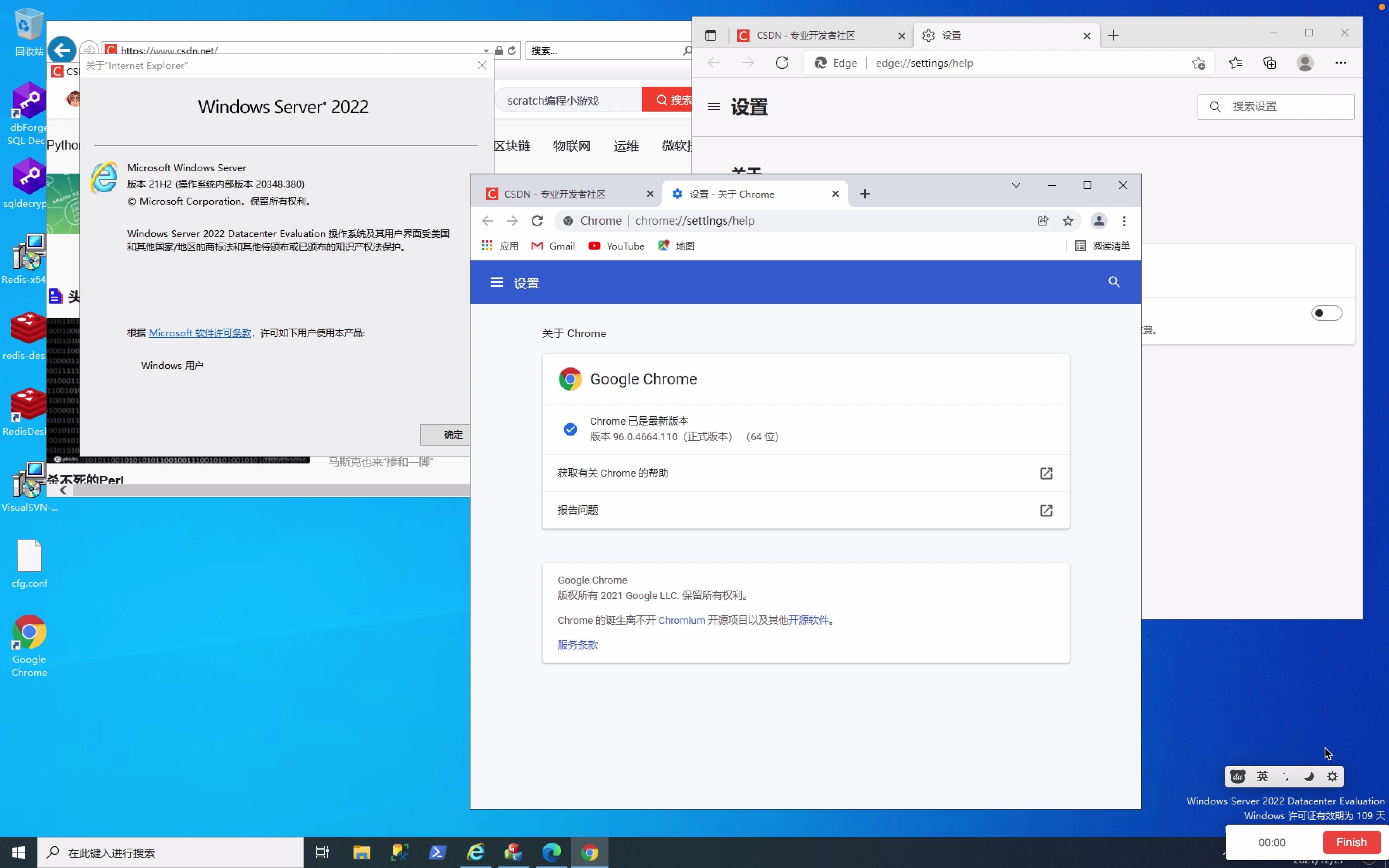Expand Chrome's tab search chevron

pos(1016,186)
